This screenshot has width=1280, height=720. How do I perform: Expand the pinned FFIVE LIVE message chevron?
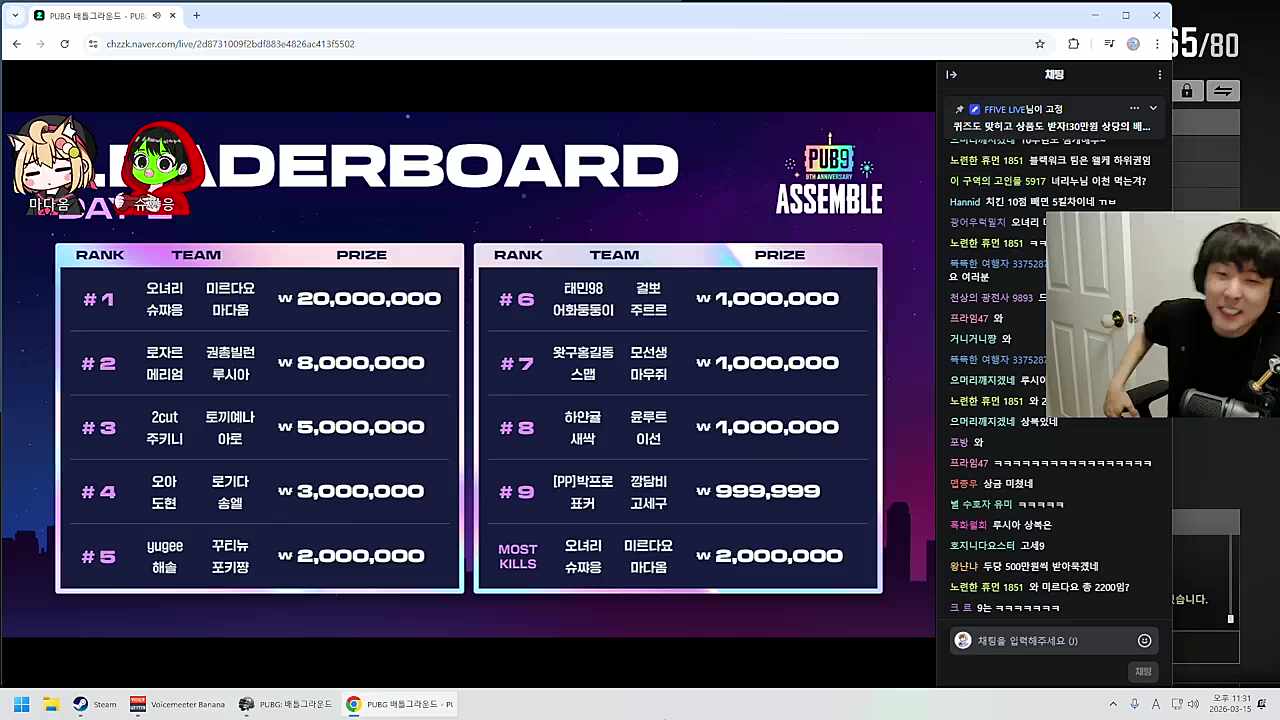pos(1152,109)
